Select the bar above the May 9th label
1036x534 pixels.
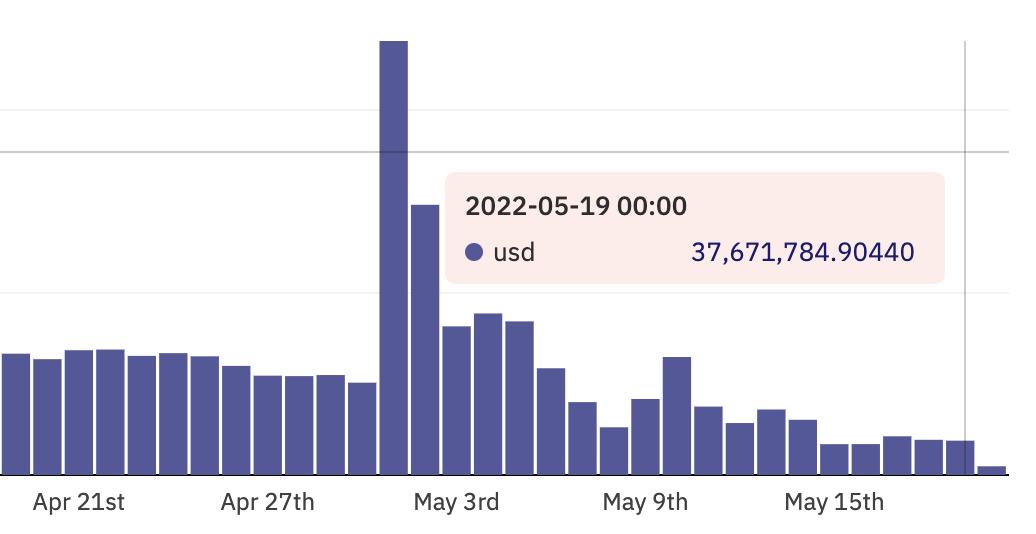(x=645, y=436)
